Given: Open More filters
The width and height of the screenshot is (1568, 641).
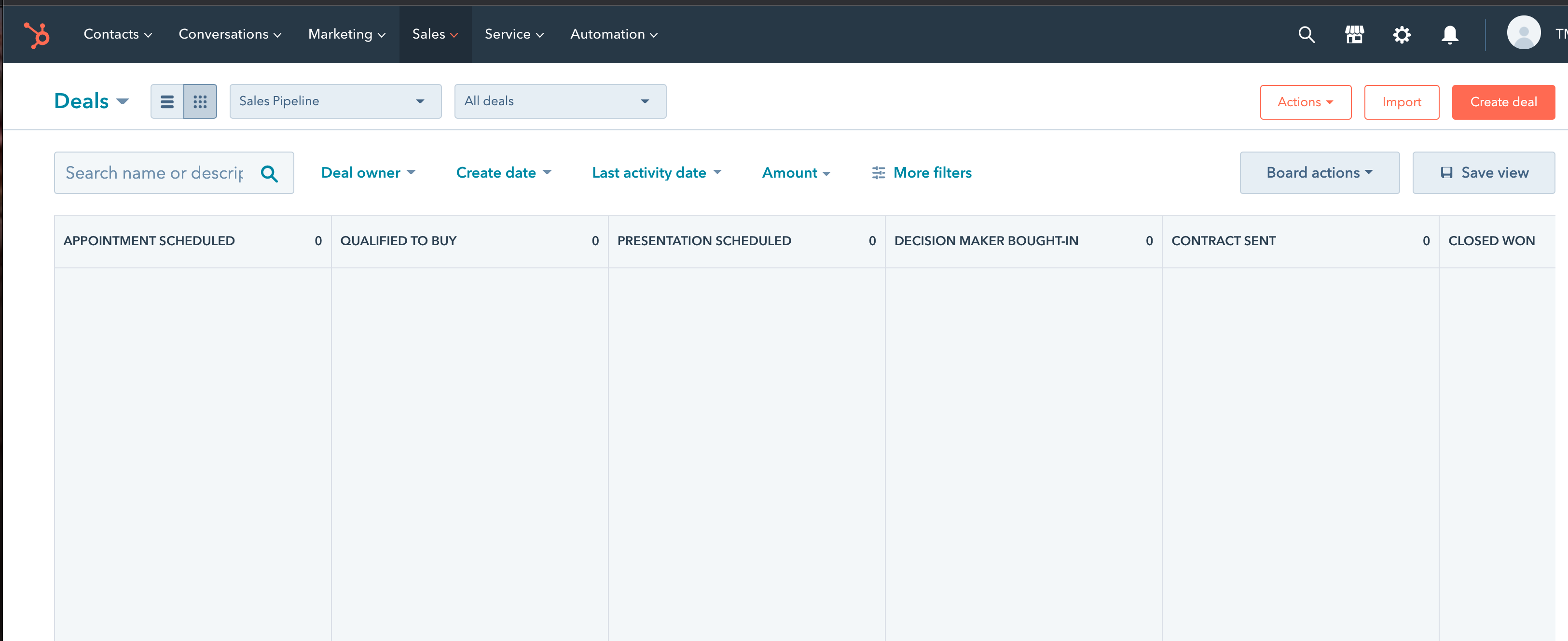Looking at the screenshot, I should coord(921,172).
